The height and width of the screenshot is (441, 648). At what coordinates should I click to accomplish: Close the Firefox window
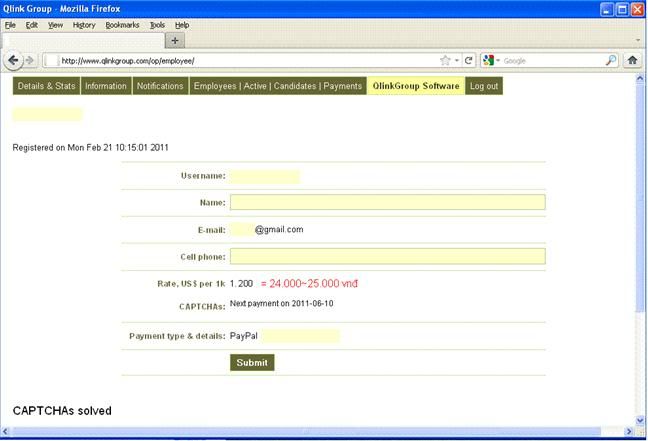pyautogui.click(x=638, y=9)
